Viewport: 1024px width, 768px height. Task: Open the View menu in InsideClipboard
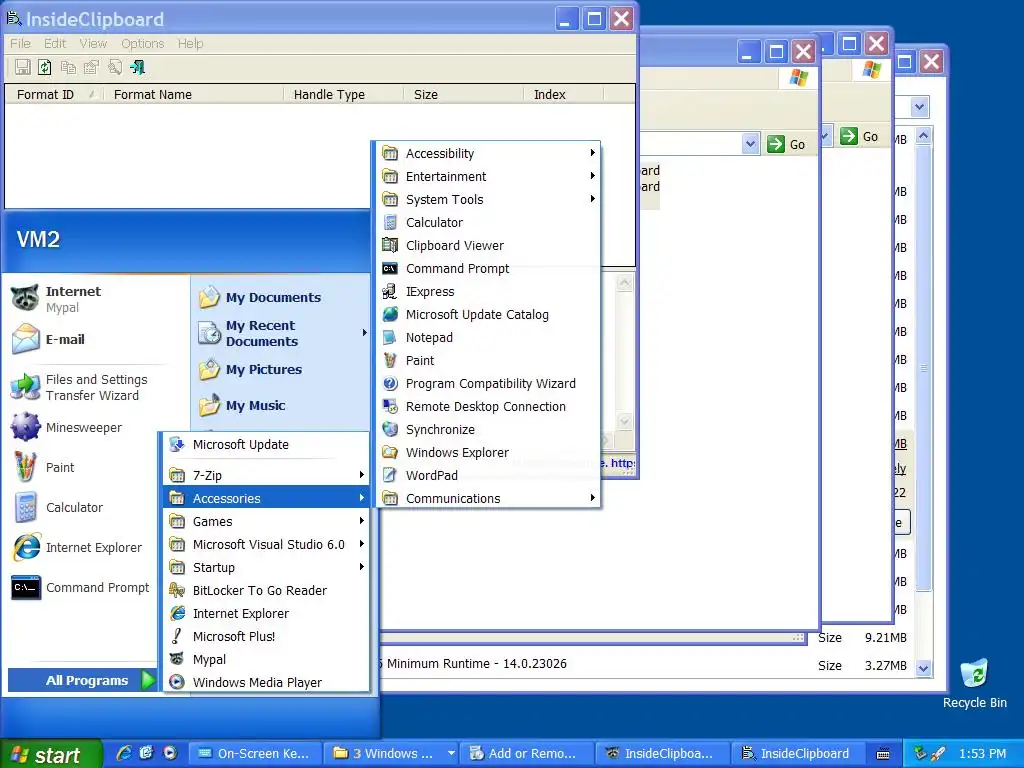click(93, 43)
